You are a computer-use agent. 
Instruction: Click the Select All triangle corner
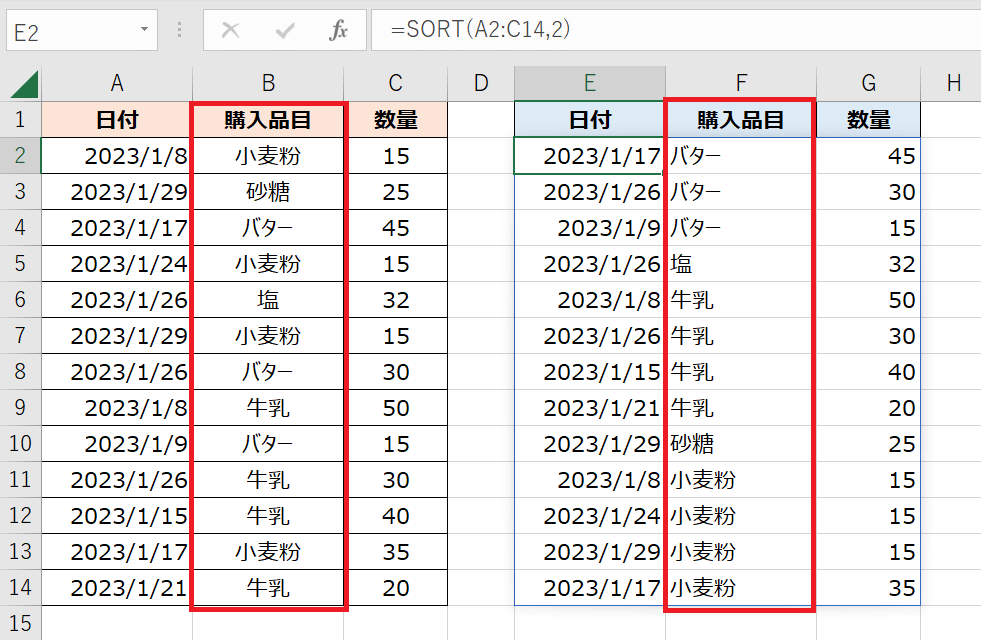click(22, 85)
